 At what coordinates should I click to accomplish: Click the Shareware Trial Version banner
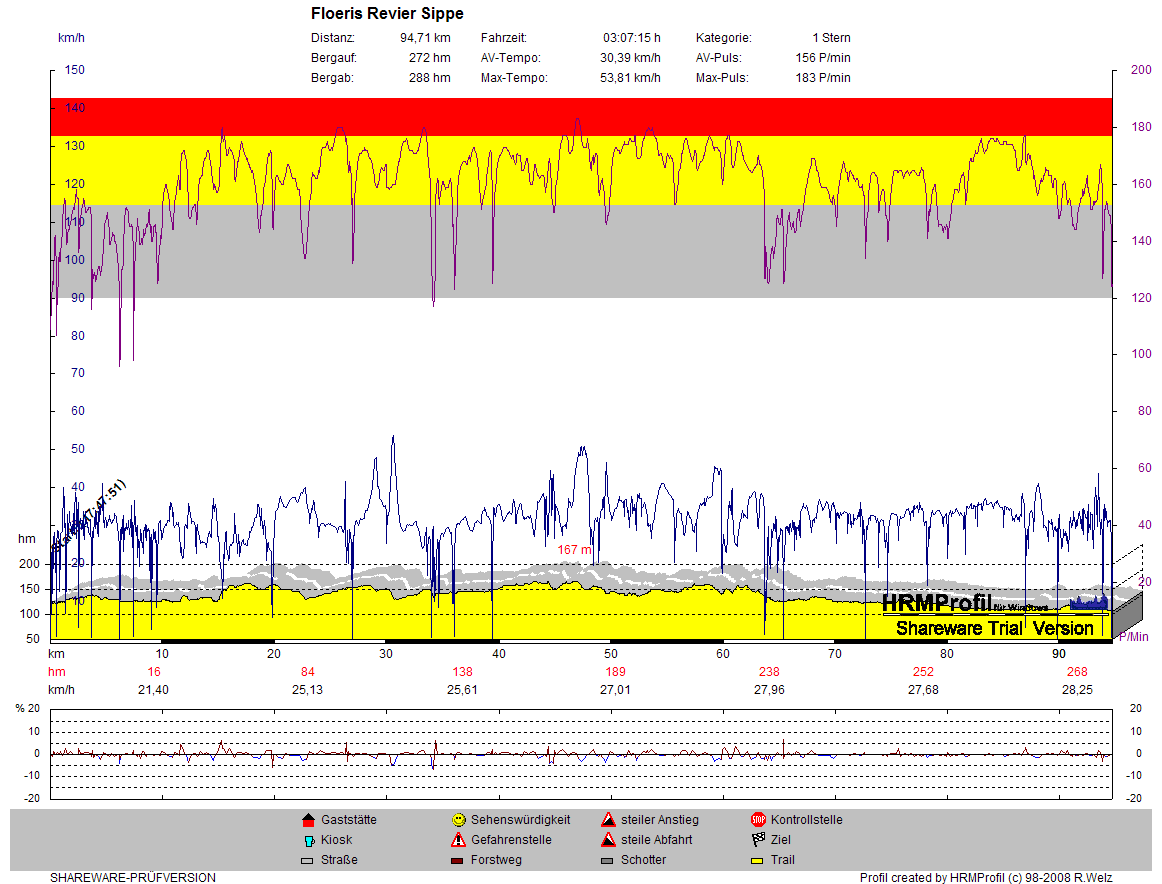(994, 628)
